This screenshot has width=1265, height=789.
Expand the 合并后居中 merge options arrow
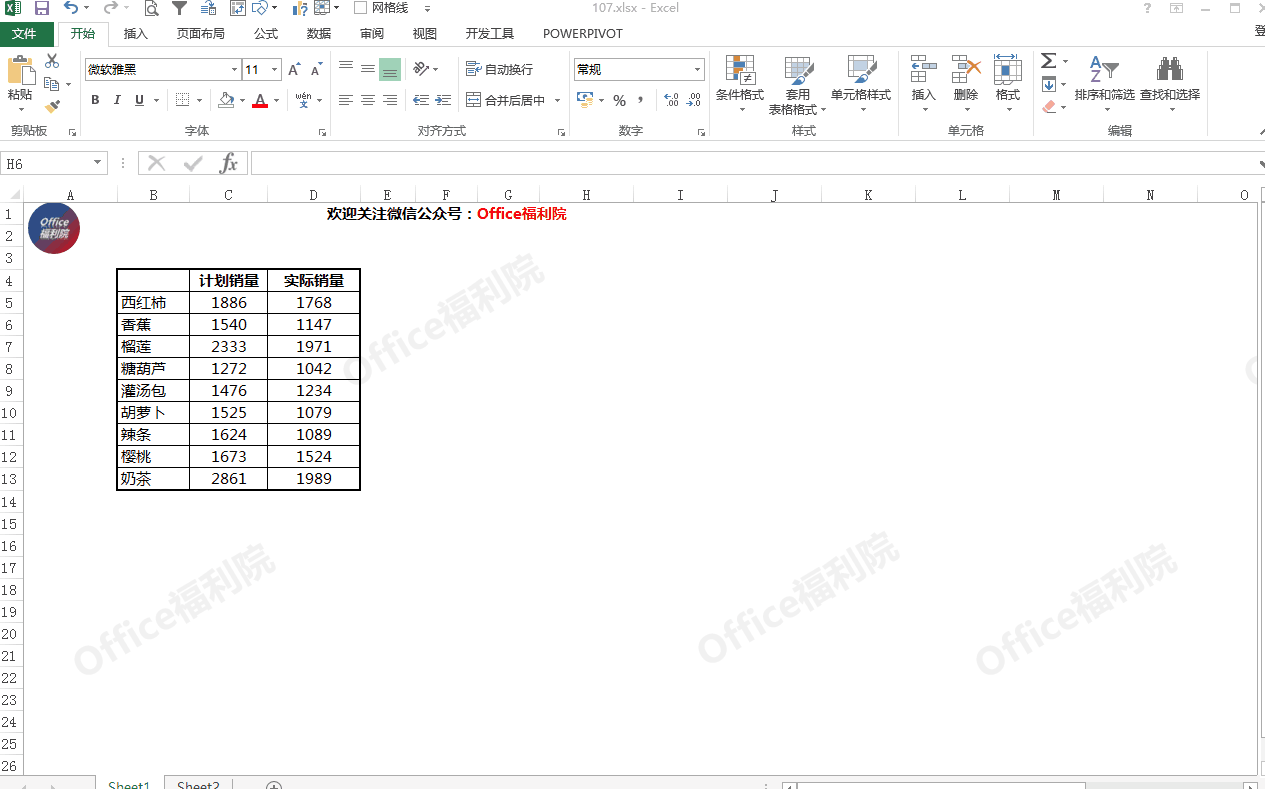(x=555, y=100)
